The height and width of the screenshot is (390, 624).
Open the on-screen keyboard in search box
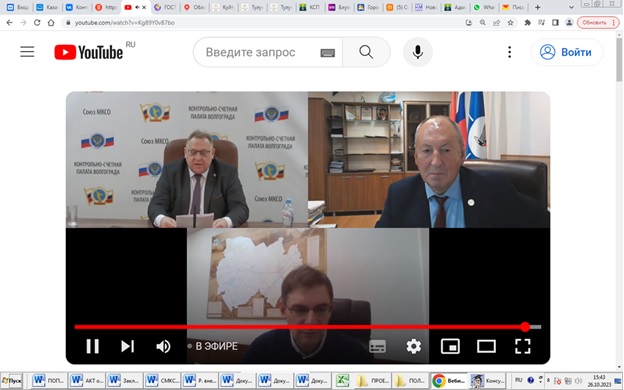pos(328,53)
